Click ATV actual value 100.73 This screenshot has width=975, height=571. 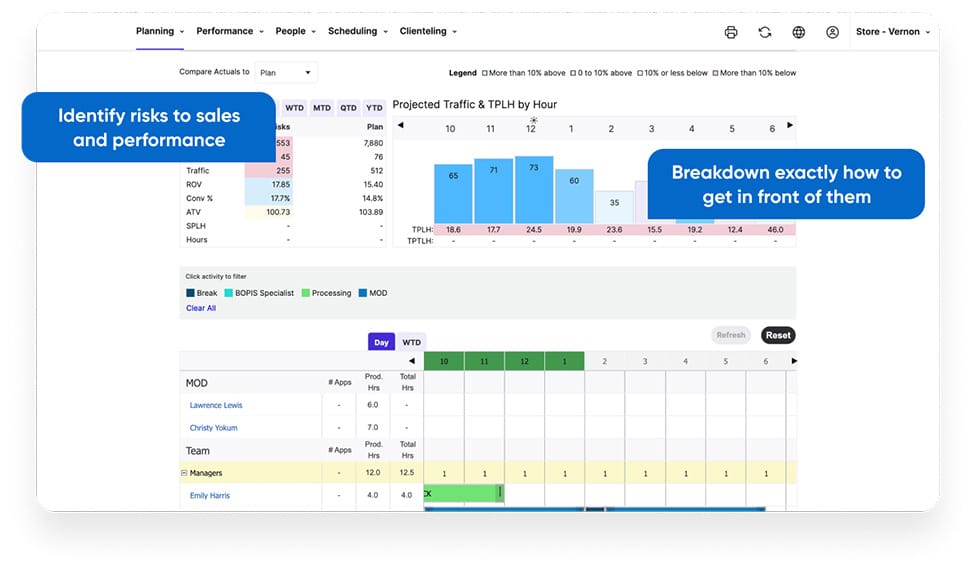278,212
